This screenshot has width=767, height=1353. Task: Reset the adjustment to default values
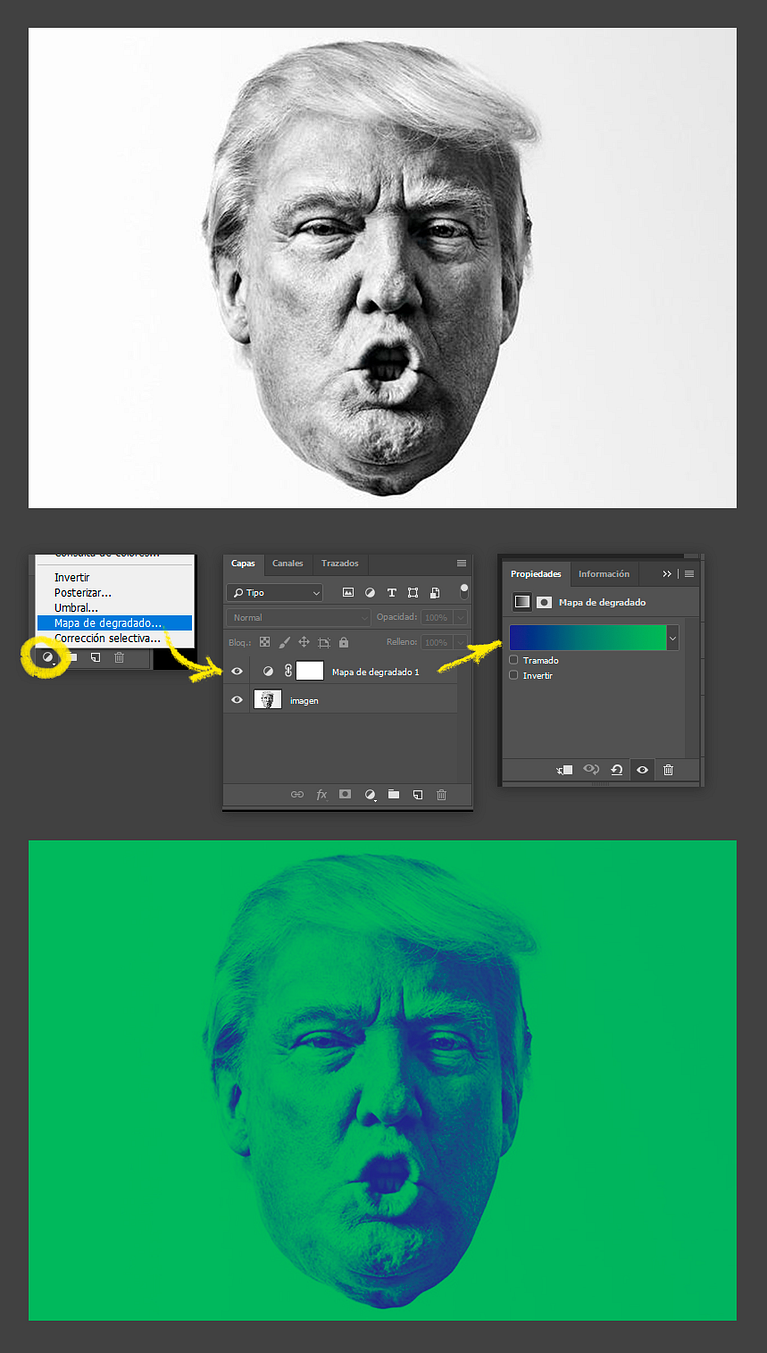(x=617, y=769)
